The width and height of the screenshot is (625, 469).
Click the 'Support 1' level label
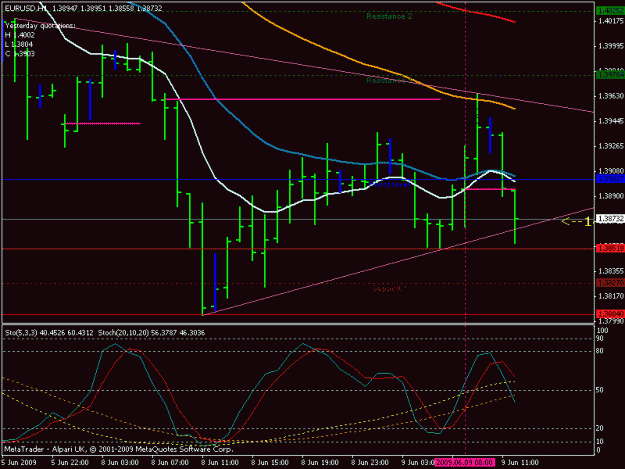click(390, 288)
